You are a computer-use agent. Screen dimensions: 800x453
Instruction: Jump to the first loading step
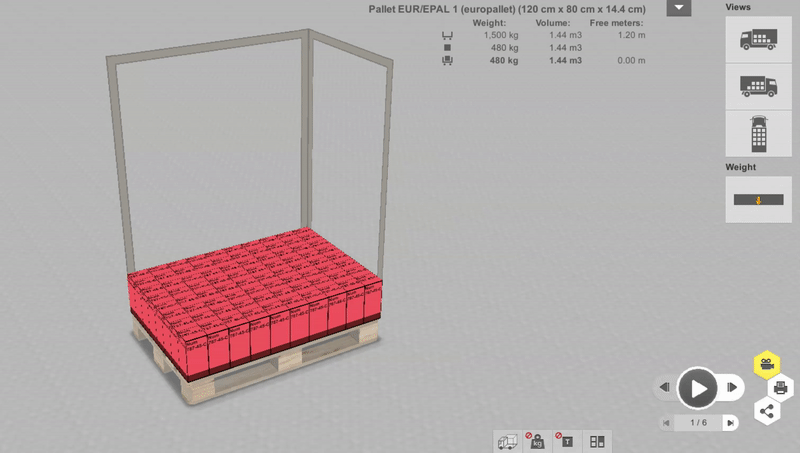(665, 424)
